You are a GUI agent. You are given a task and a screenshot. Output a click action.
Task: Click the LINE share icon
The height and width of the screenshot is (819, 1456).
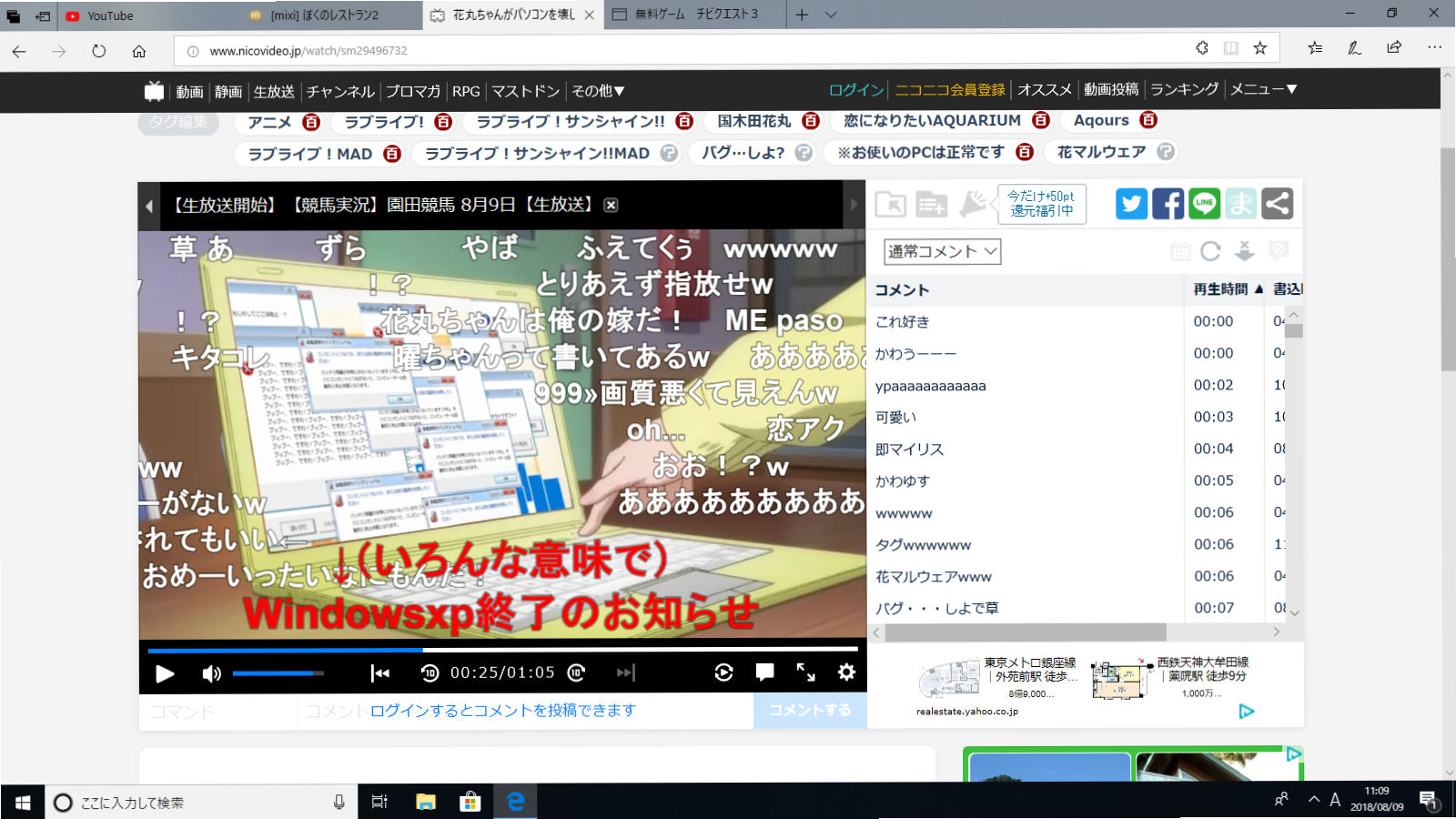click(x=1204, y=204)
